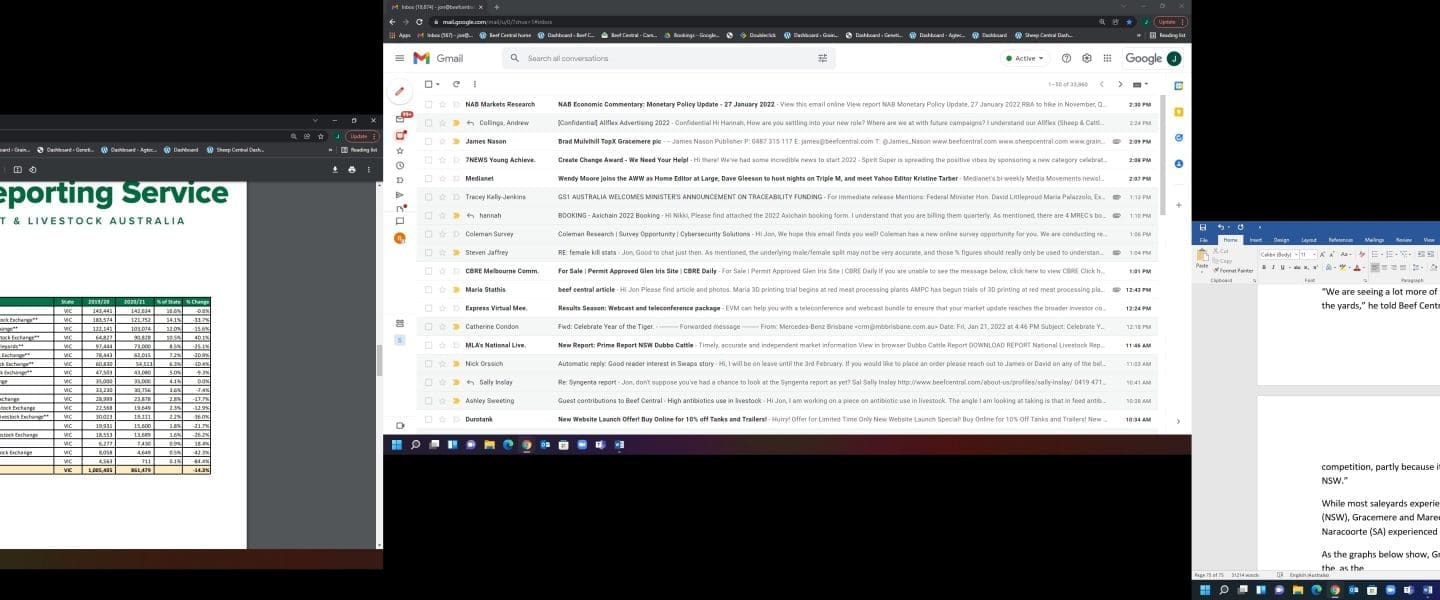Open Google Keep in Gmail side panel
1440x600 pixels.
coord(1179,111)
